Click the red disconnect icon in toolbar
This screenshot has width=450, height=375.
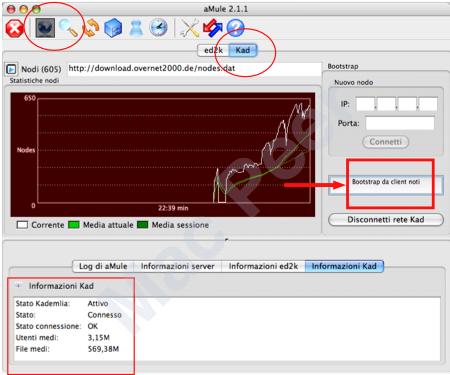pyautogui.click(x=14, y=28)
